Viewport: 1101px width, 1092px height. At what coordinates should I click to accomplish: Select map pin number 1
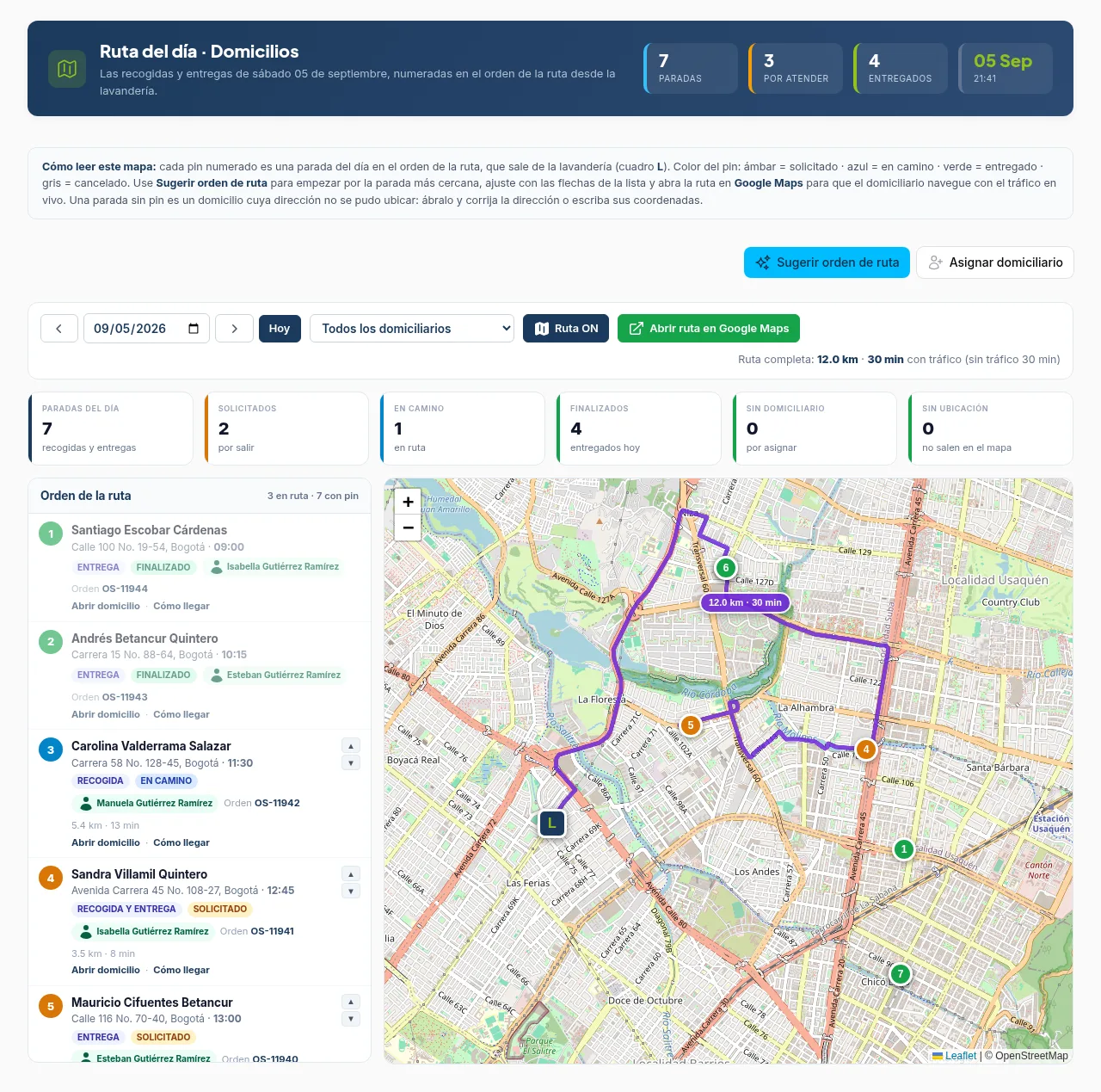(903, 849)
